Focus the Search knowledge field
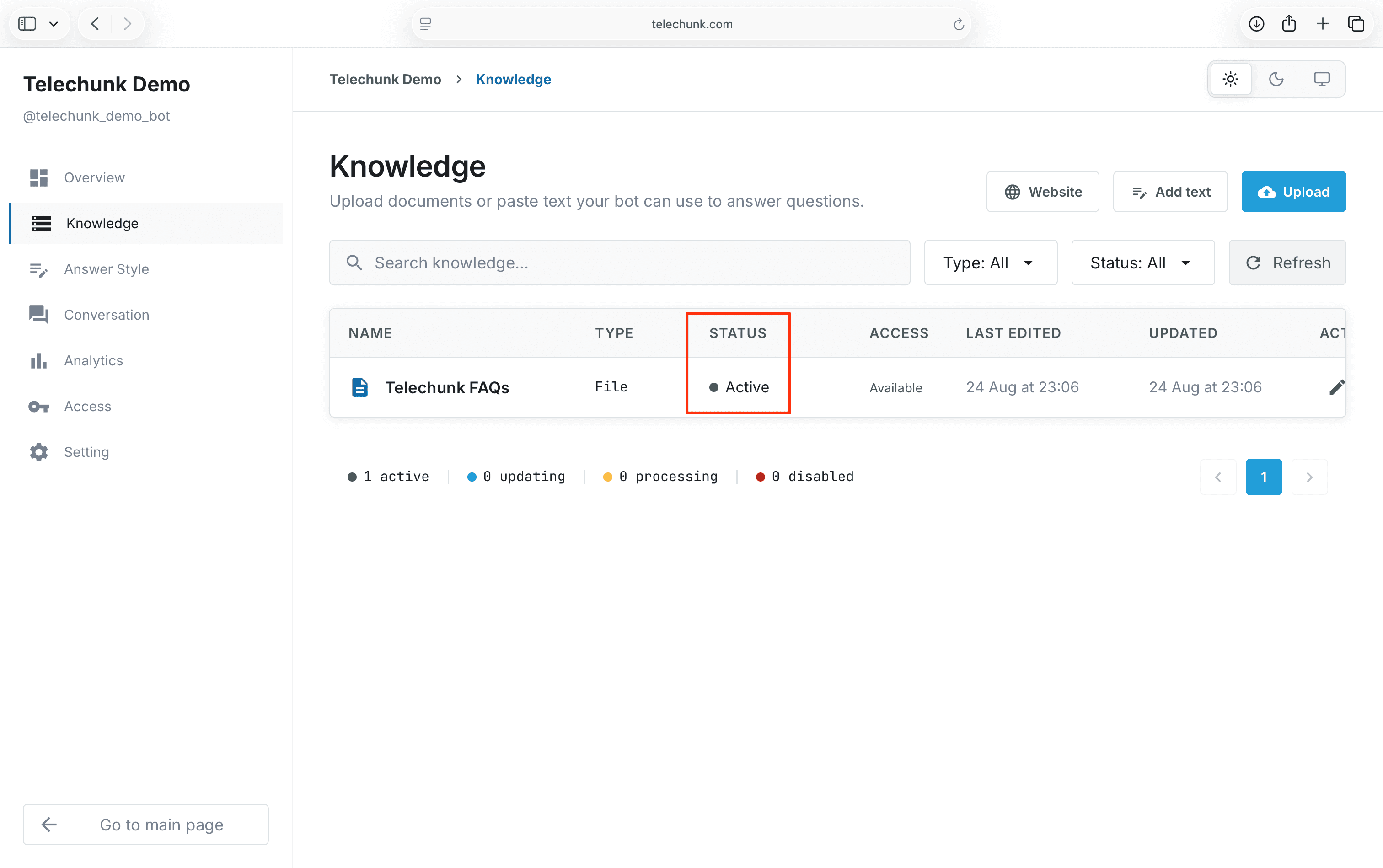 pos(619,263)
